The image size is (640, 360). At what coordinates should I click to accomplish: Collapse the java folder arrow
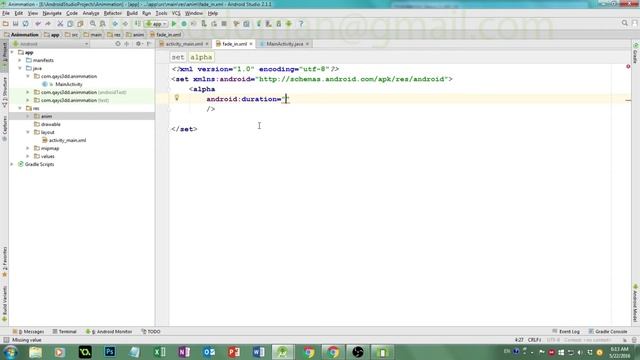point(20,68)
